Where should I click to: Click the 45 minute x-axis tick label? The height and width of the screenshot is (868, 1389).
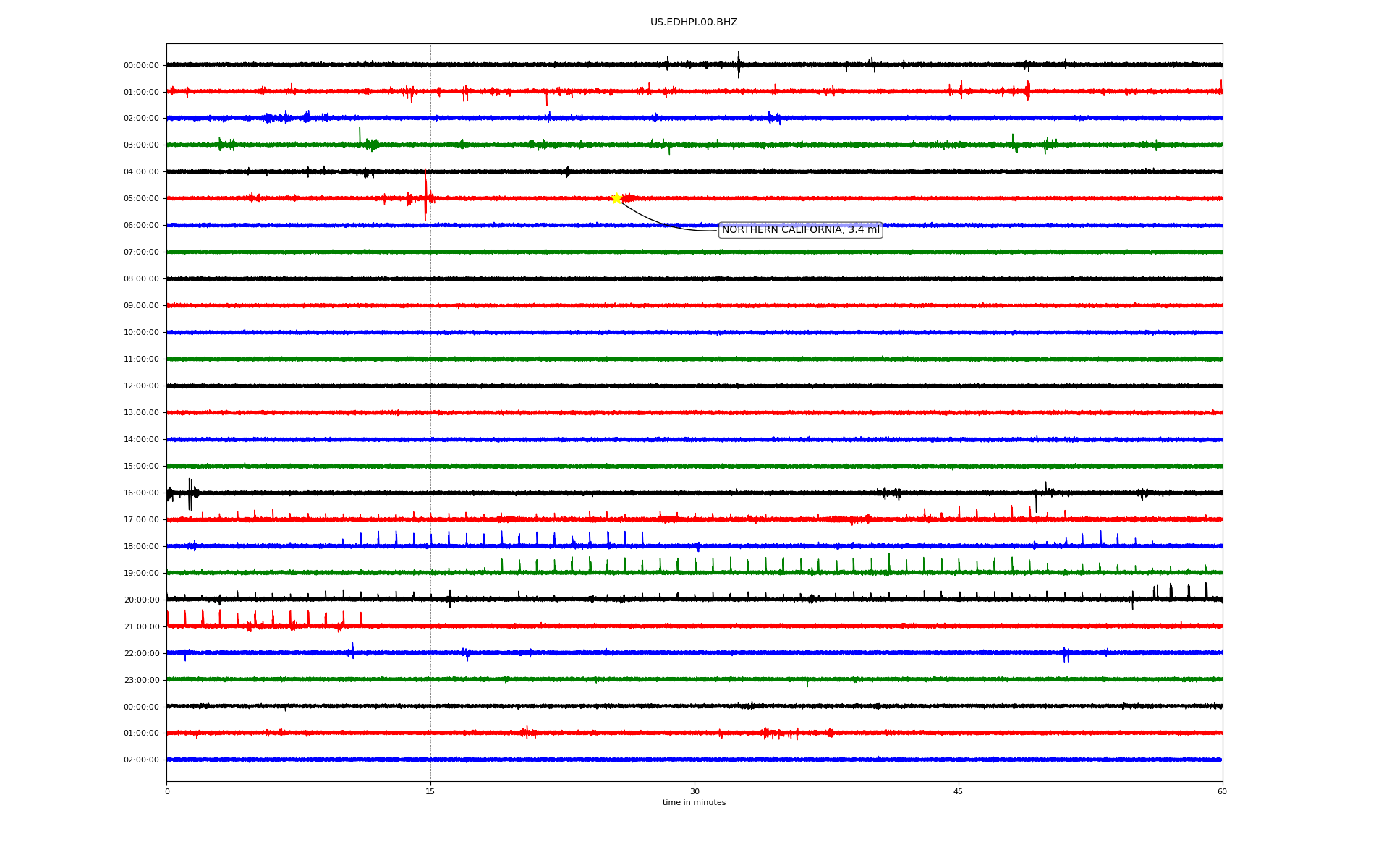(959, 791)
